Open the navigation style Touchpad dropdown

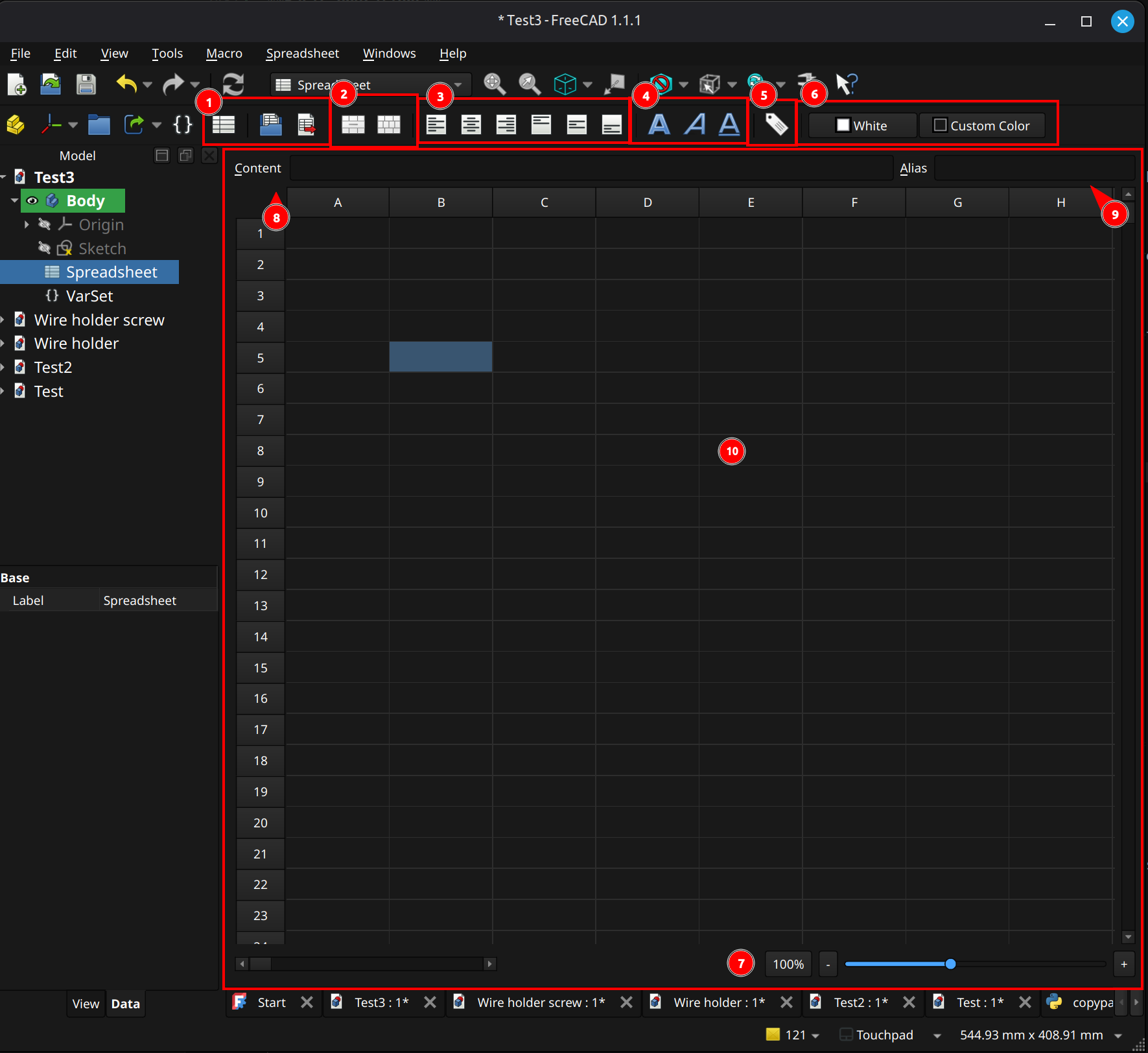click(x=937, y=1035)
